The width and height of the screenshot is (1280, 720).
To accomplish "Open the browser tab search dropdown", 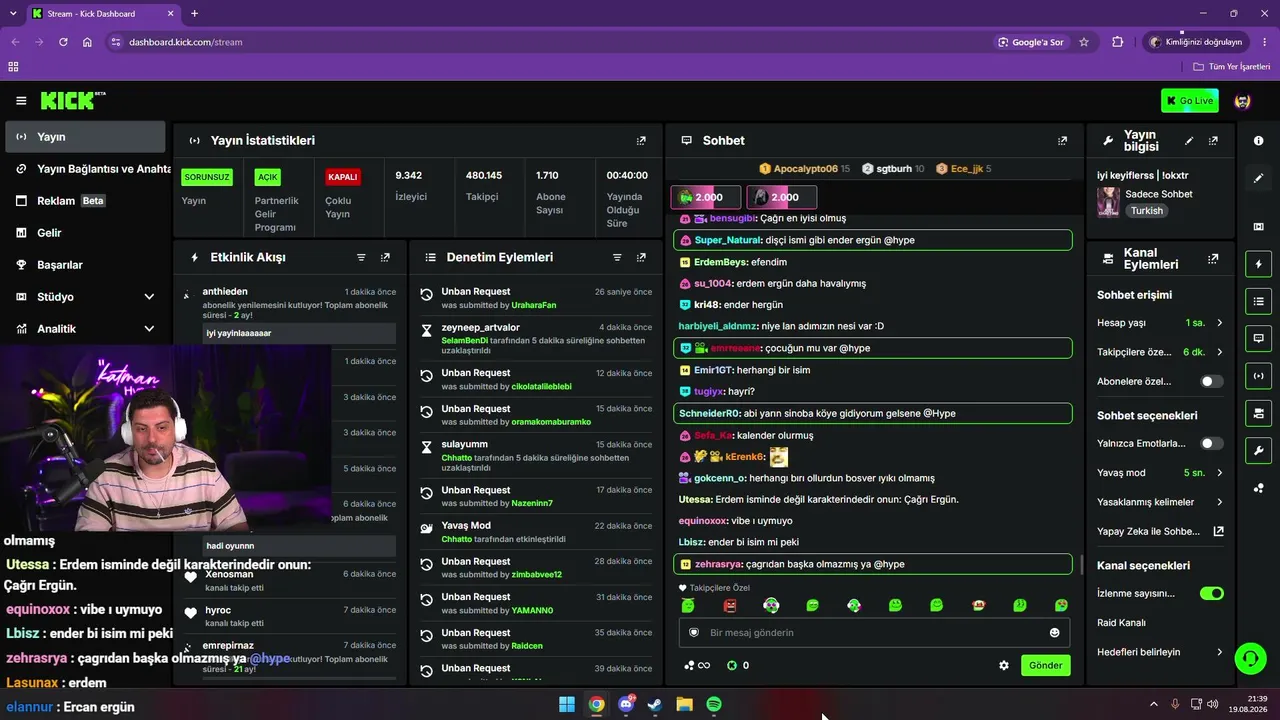I will [14, 13].
